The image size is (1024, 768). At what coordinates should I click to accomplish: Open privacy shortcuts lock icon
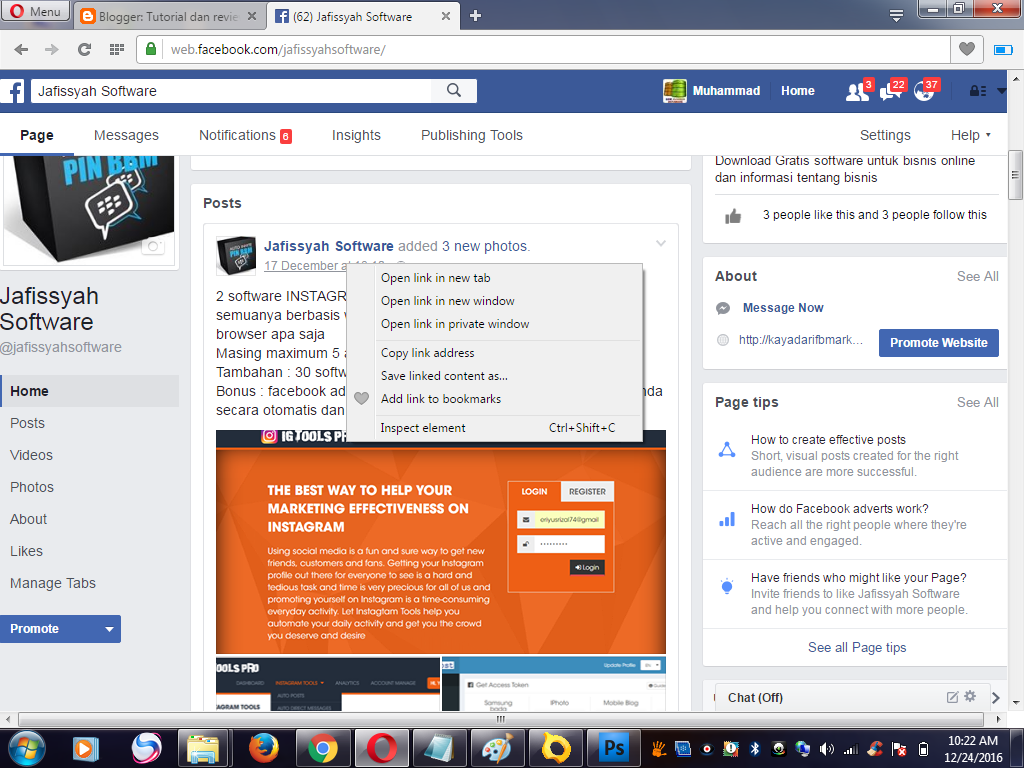[978, 91]
